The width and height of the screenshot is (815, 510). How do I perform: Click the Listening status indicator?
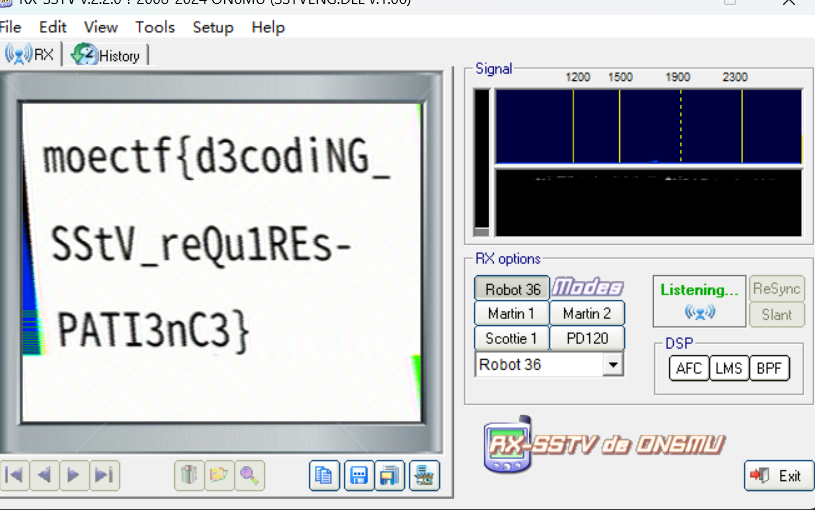coord(699,301)
